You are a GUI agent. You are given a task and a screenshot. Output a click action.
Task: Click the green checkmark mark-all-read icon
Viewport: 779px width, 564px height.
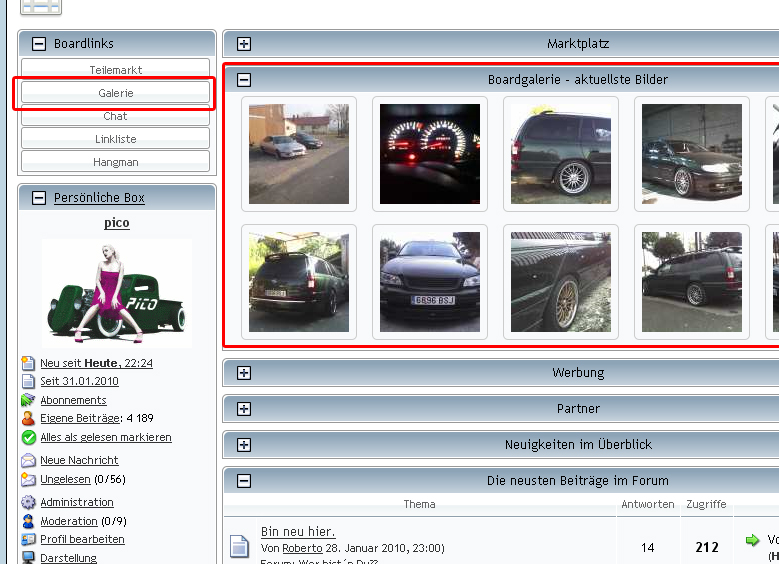[28, 438]
